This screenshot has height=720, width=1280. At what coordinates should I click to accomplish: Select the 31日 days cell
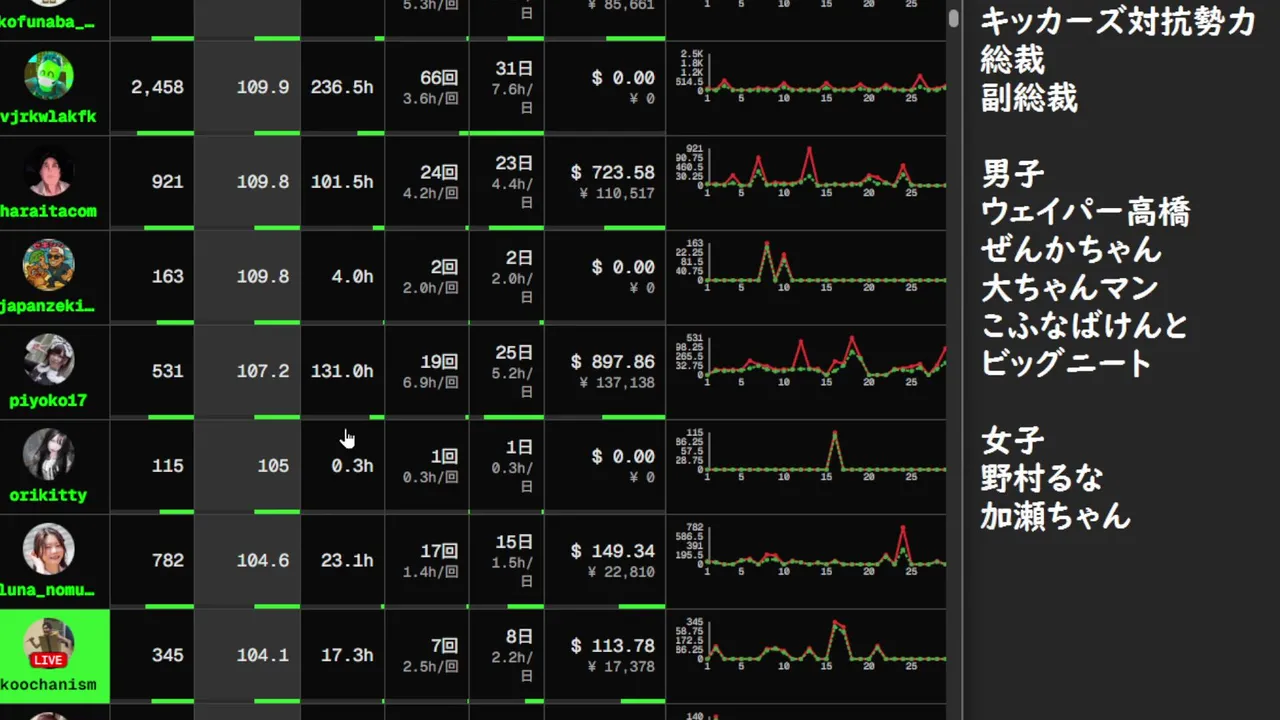tap(507, 87)
